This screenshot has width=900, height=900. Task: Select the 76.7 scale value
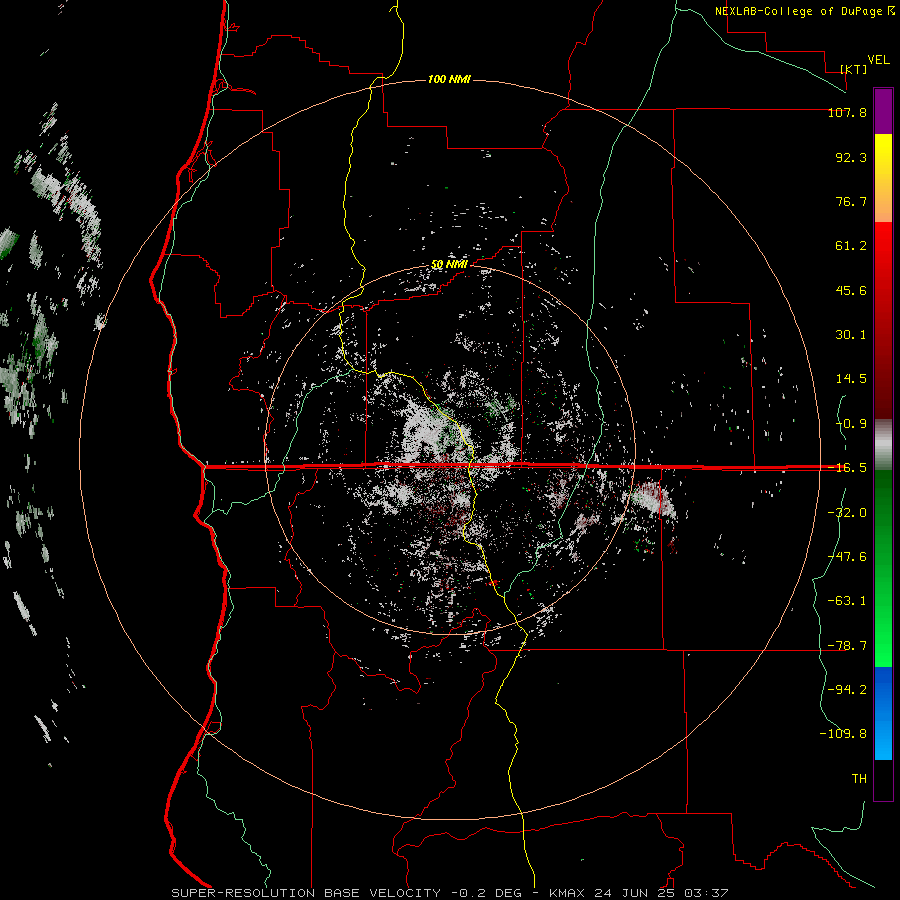(851, 201)
